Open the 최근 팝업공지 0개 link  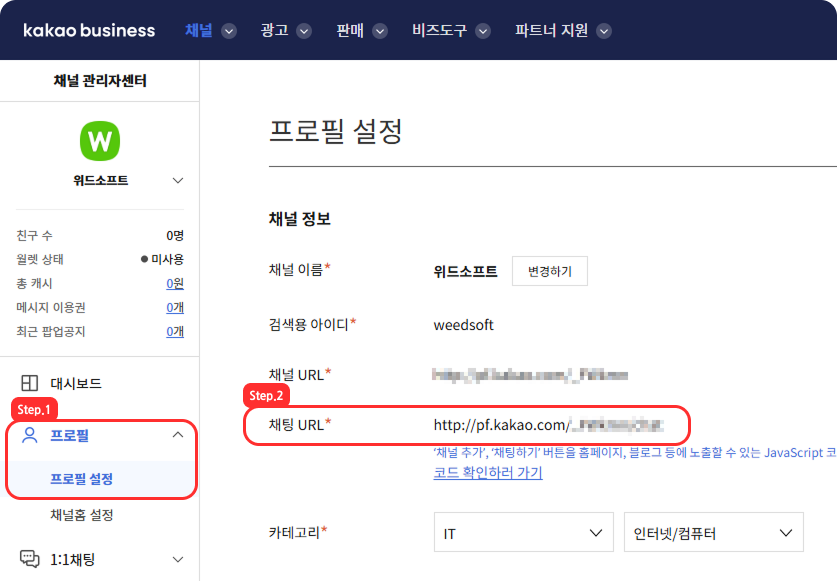tap(175, 332)
